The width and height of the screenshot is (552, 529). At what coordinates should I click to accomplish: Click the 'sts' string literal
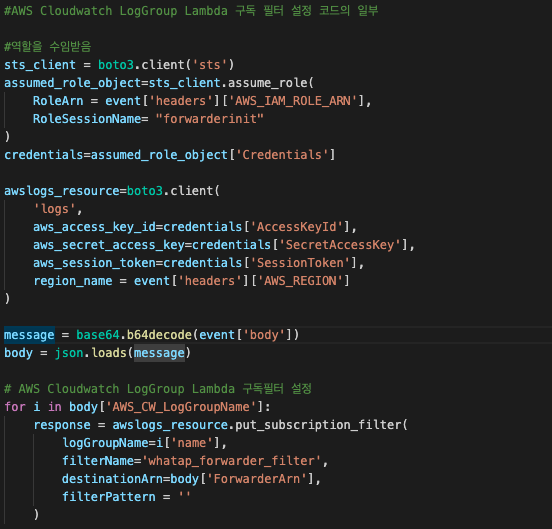pyautogui.click(x=209, y=65)
